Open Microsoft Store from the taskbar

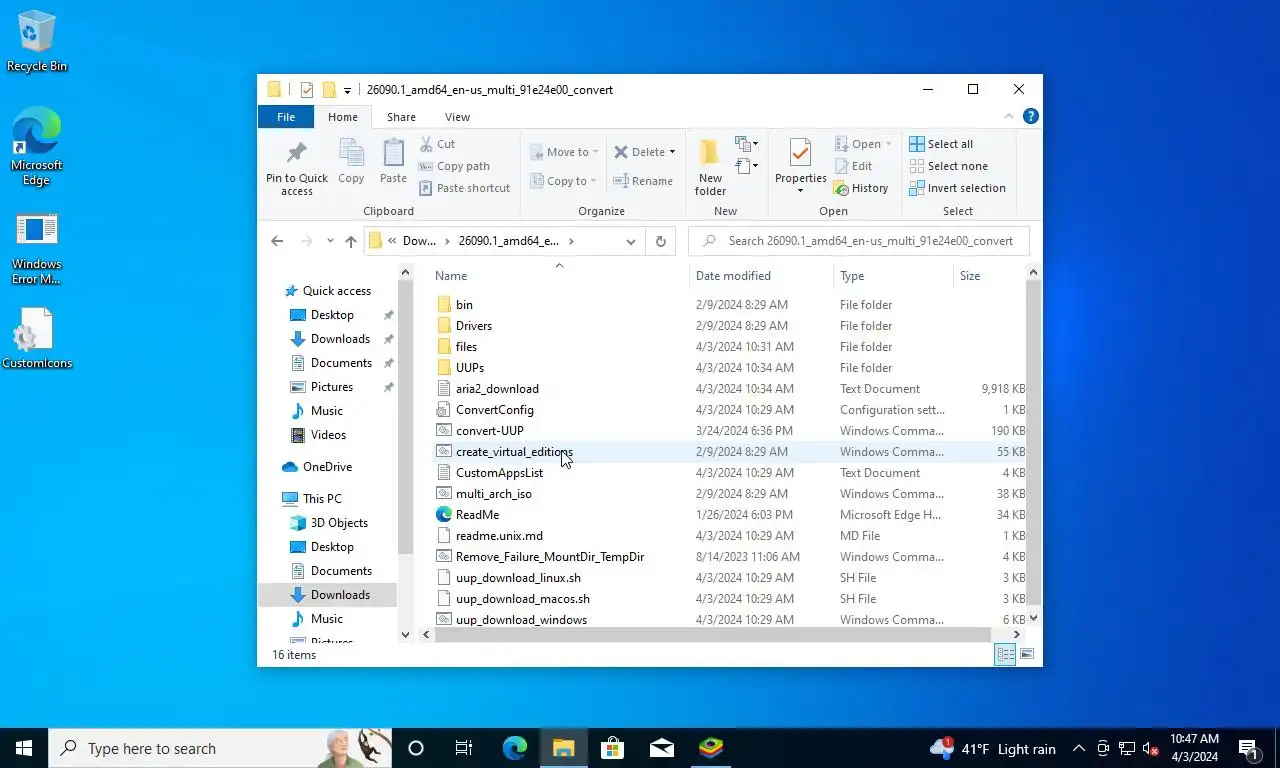[x=612, y=748]
